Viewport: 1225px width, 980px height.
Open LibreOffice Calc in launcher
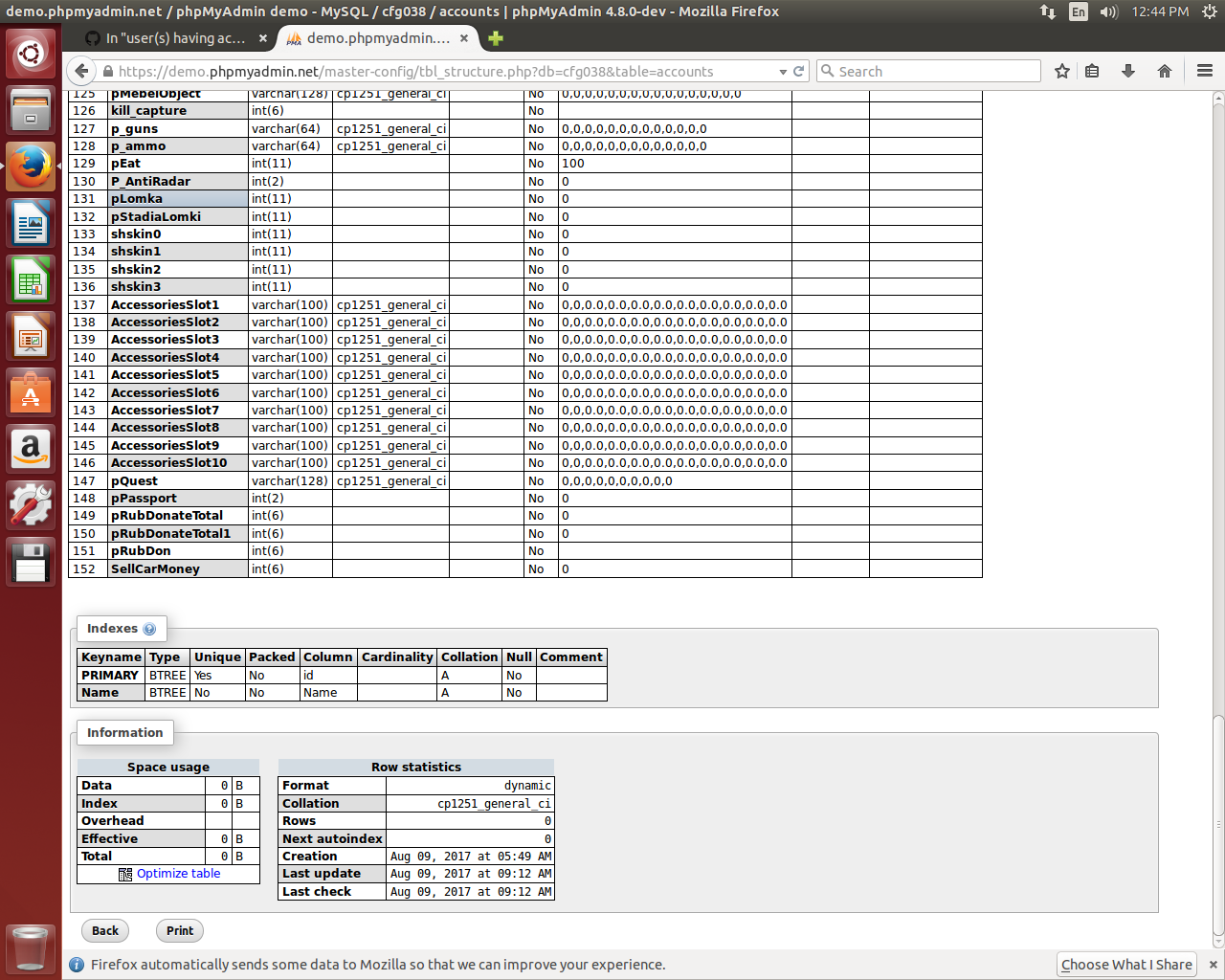31,279
